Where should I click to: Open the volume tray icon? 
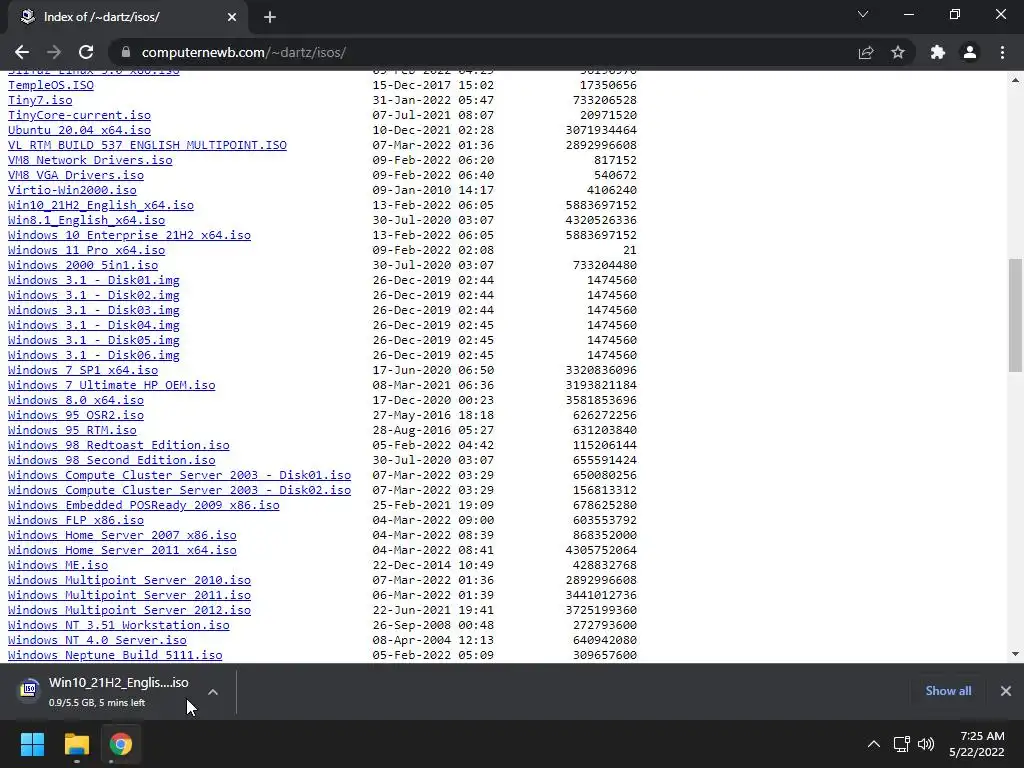click(925, 744)
